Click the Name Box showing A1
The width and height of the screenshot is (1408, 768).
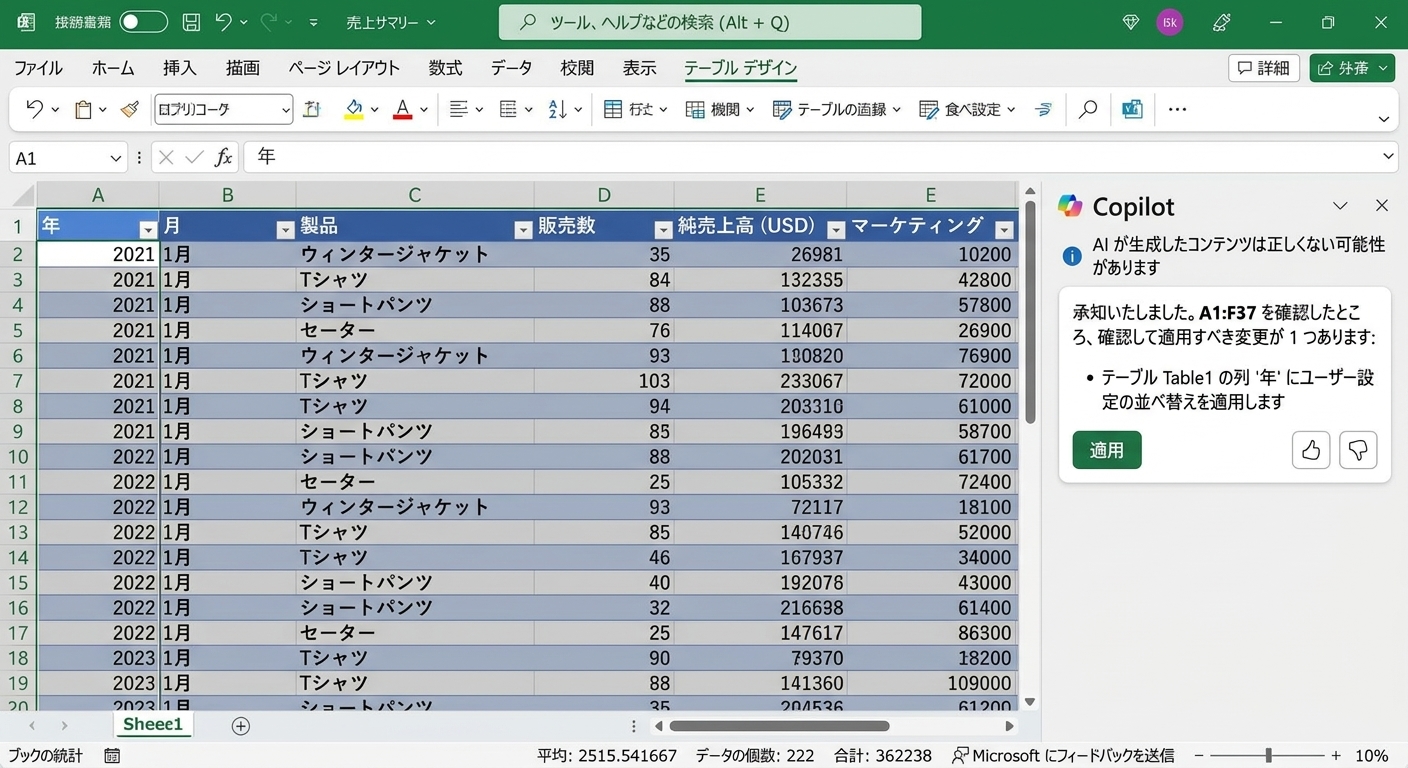click(68, 158)
